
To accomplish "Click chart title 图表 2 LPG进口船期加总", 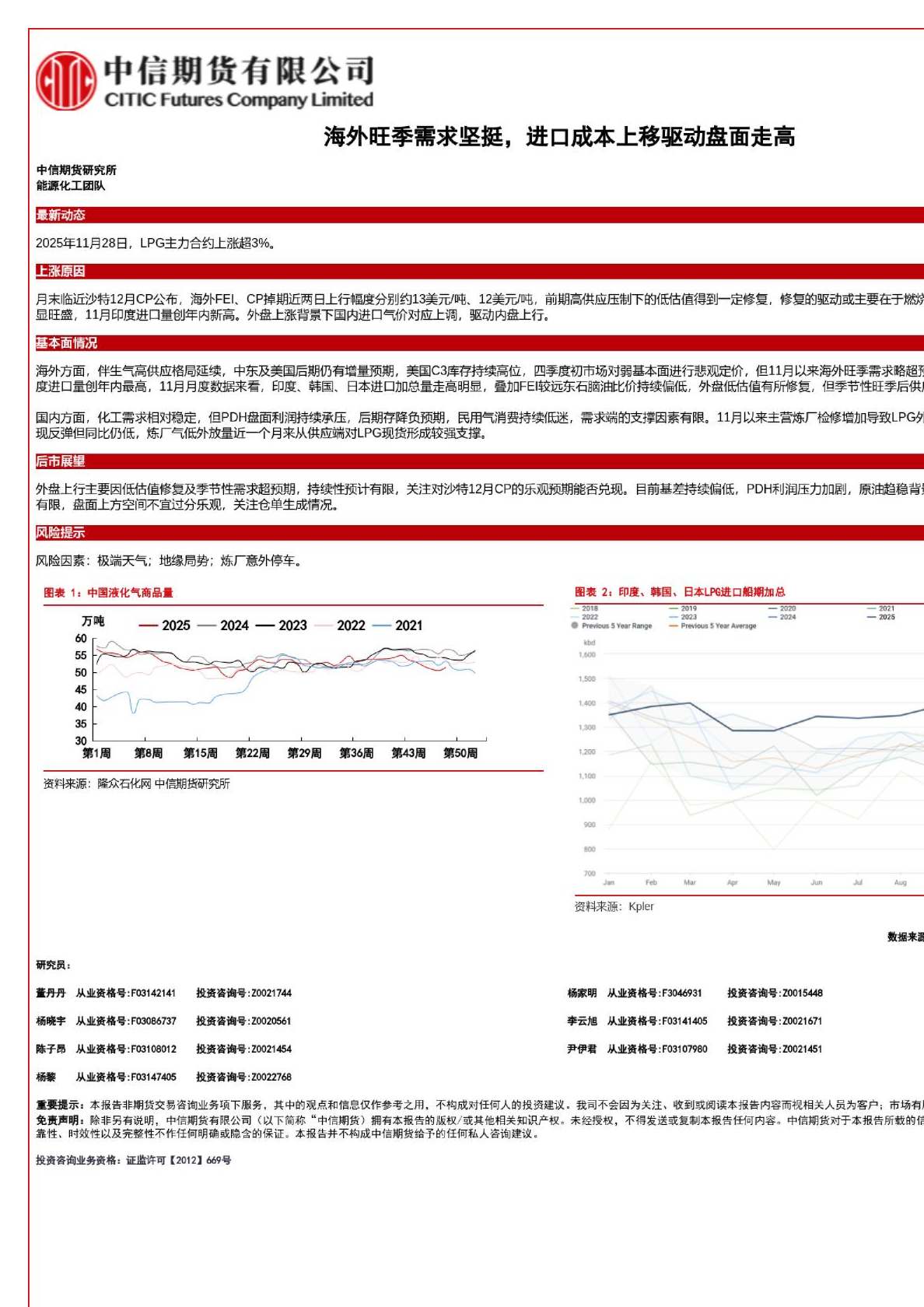I will (x=680, y=592).
